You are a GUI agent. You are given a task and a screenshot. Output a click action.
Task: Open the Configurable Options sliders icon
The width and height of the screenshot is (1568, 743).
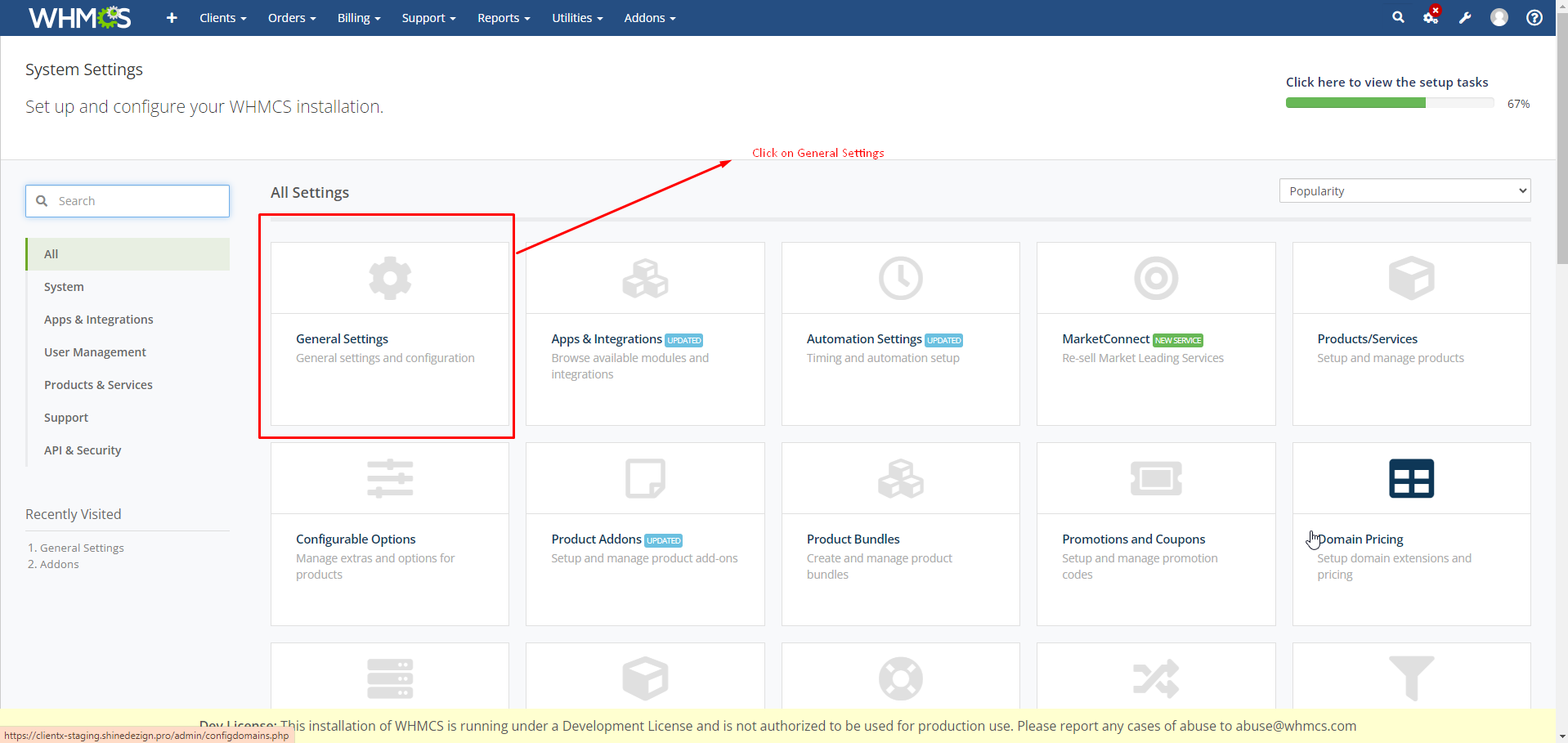click(390, 479)
